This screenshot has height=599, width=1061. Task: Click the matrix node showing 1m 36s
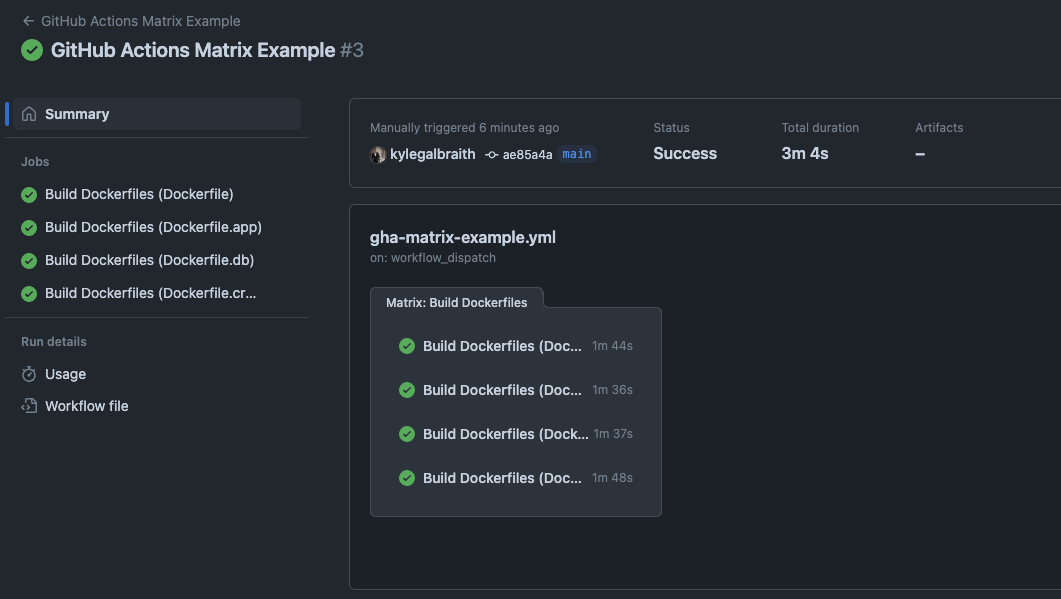click(503, 390)
